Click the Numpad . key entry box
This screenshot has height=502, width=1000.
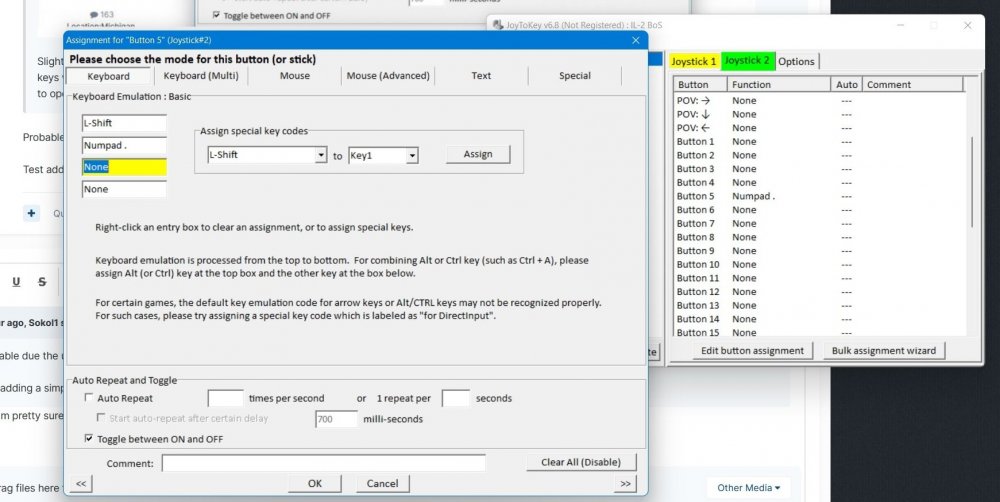click(124, 145)
